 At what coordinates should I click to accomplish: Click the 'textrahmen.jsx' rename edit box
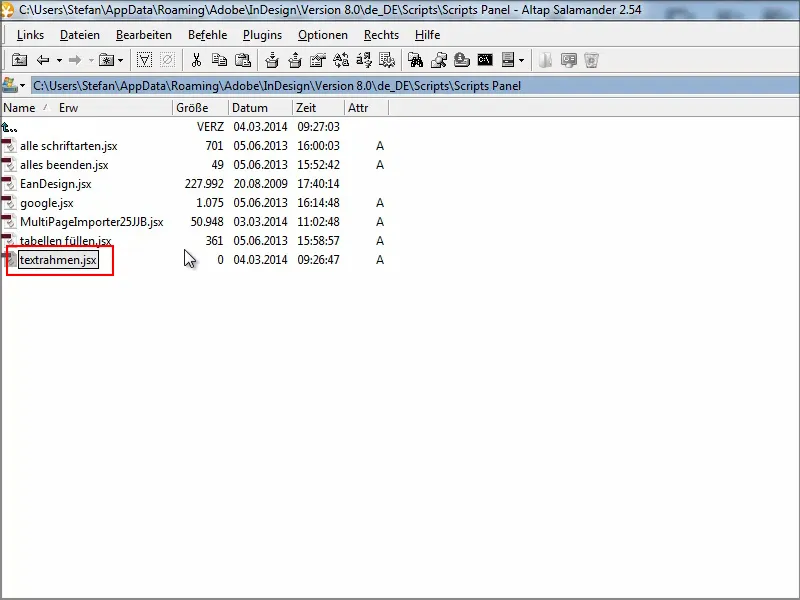[x=58, y=260]
